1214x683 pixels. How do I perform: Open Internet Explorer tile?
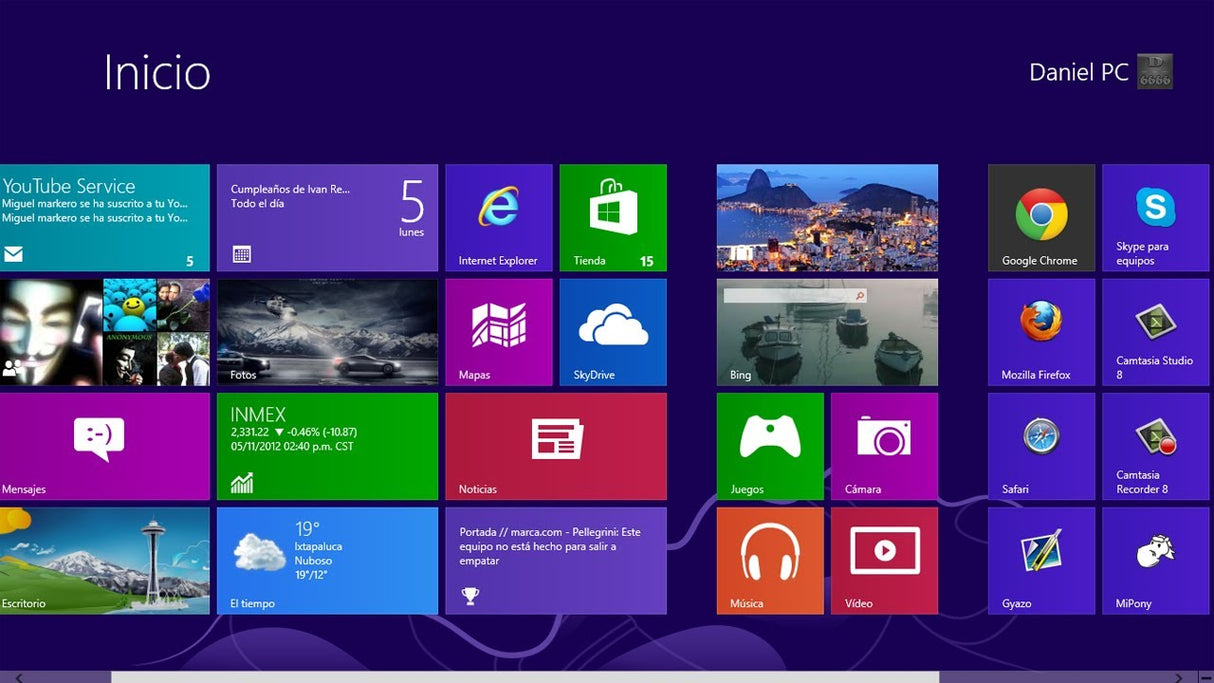[x=498, y=217]
